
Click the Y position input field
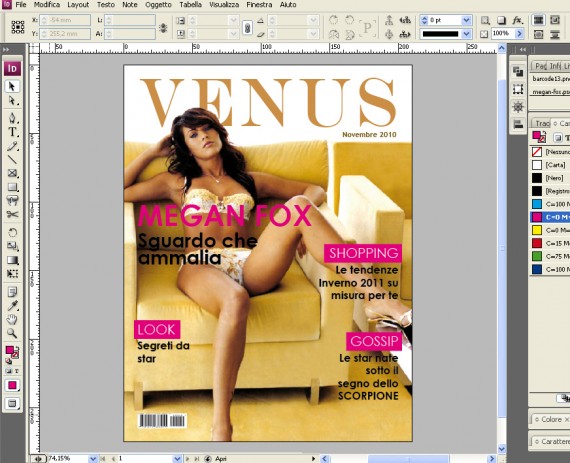(65, 34)
